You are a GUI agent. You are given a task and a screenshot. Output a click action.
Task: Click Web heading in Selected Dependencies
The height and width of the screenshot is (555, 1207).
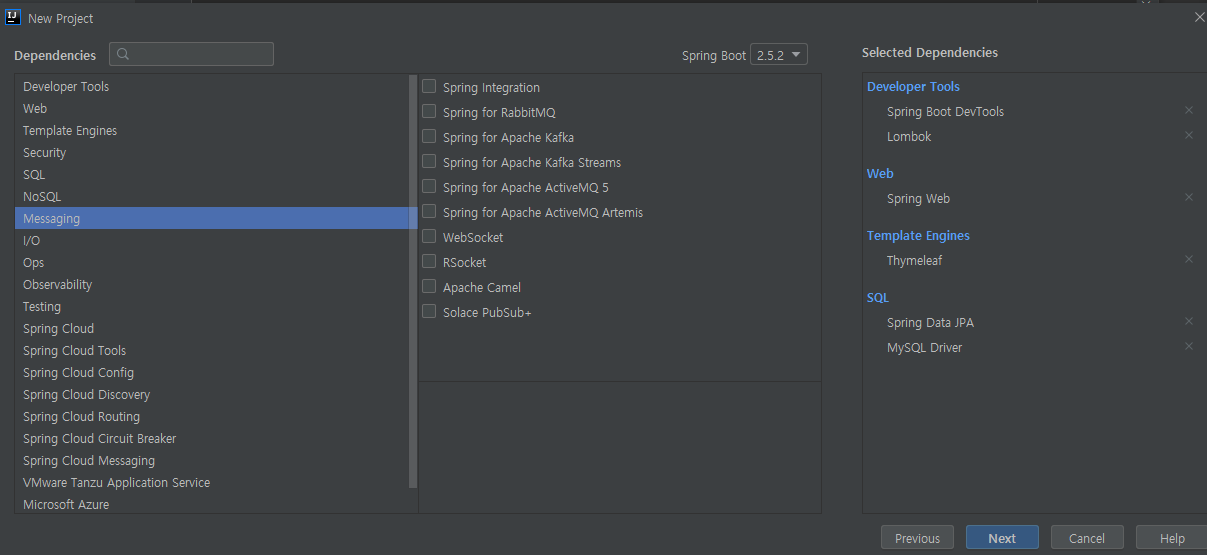click(880, 173)
